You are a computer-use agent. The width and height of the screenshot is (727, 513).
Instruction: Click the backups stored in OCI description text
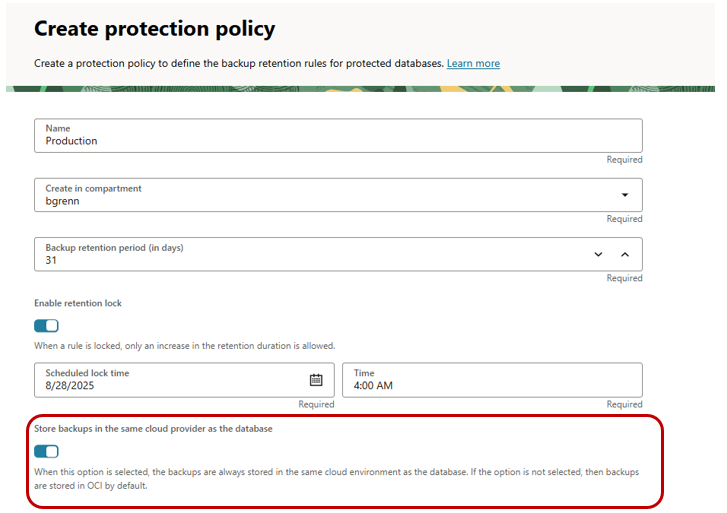pos(336,477)
